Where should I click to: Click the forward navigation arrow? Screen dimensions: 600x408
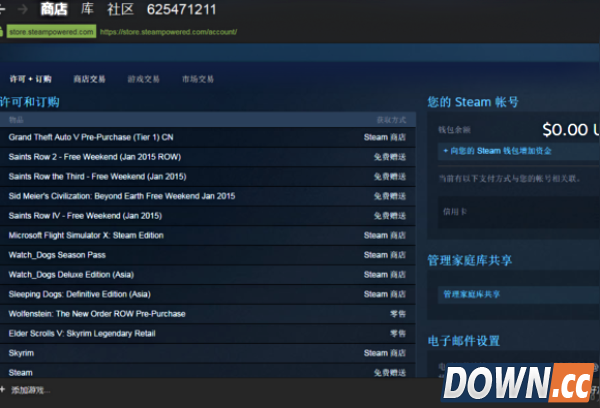[x=23, y=9]
